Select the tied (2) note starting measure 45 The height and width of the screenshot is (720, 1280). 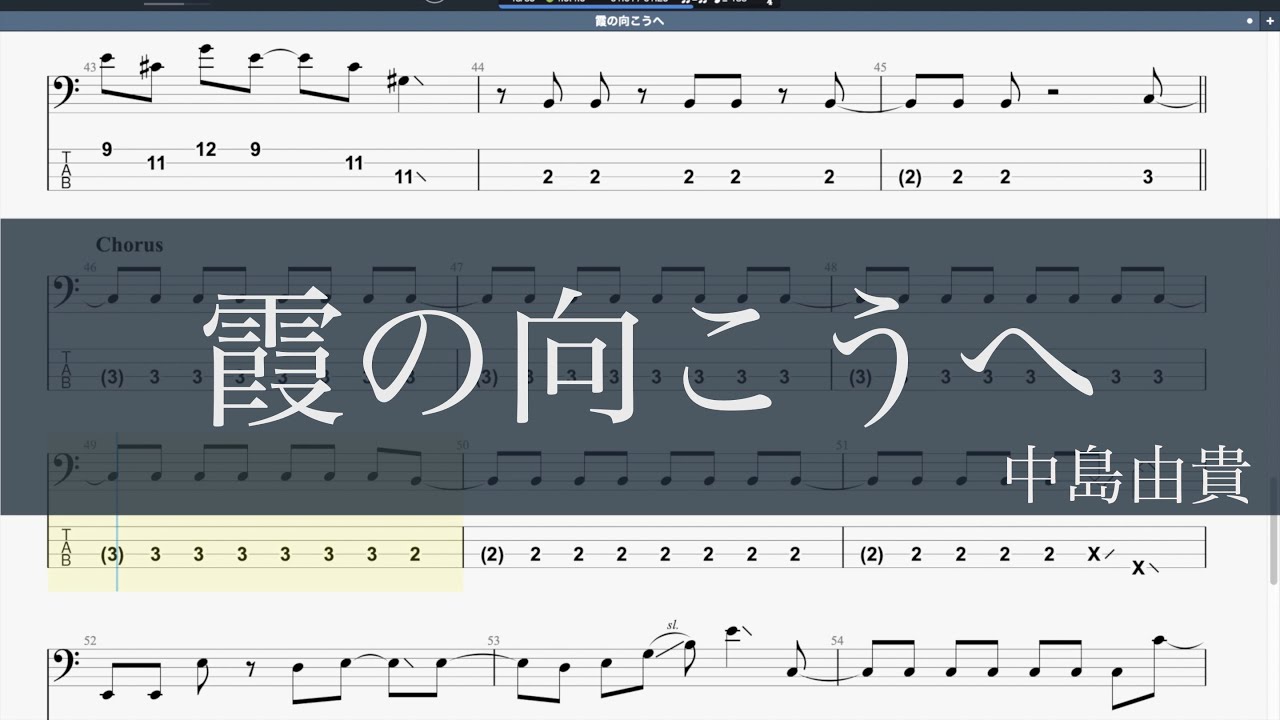[909, 177]
